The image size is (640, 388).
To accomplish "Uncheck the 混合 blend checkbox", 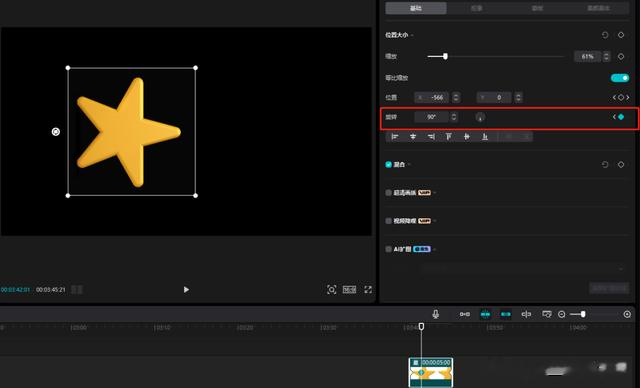I will [x=389, y=164].
